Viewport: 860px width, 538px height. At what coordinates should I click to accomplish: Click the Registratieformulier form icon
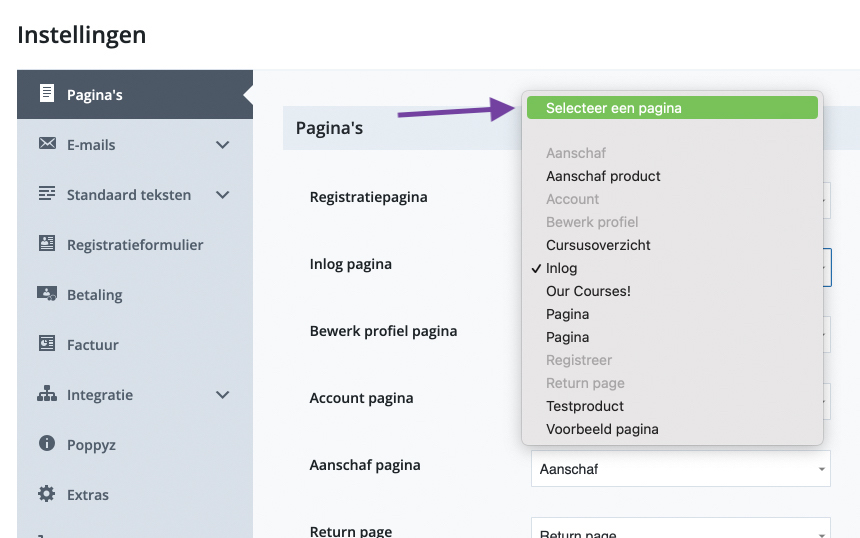[46, 244]
